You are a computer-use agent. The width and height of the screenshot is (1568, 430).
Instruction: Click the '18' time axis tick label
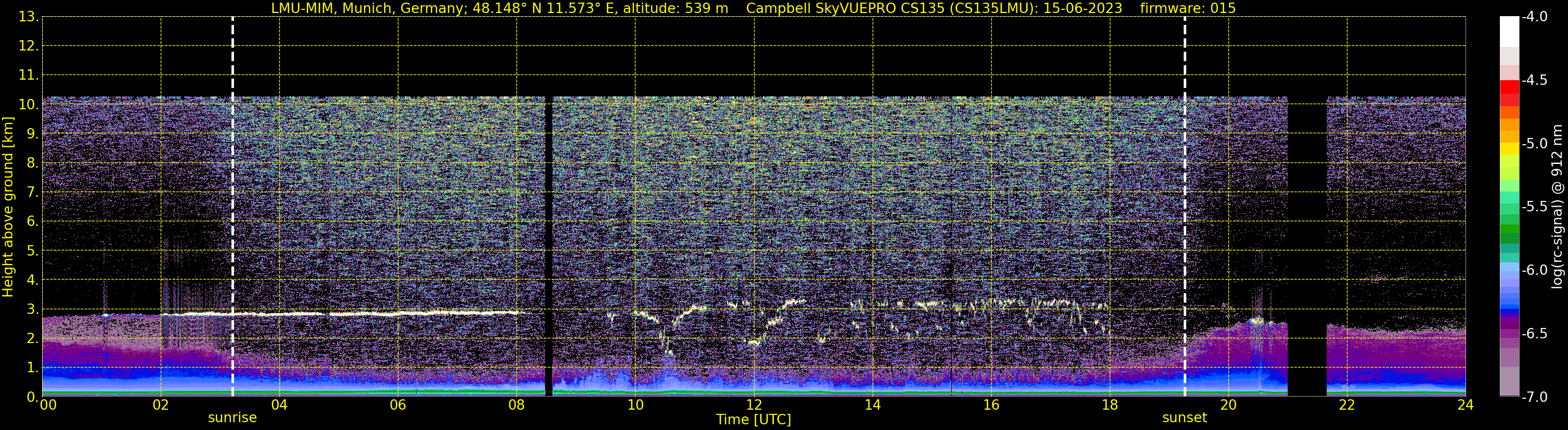coord(1110,405)
